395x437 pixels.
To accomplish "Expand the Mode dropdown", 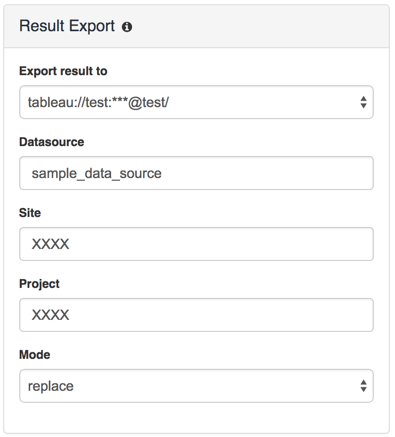I will click(x=196, y=386).
